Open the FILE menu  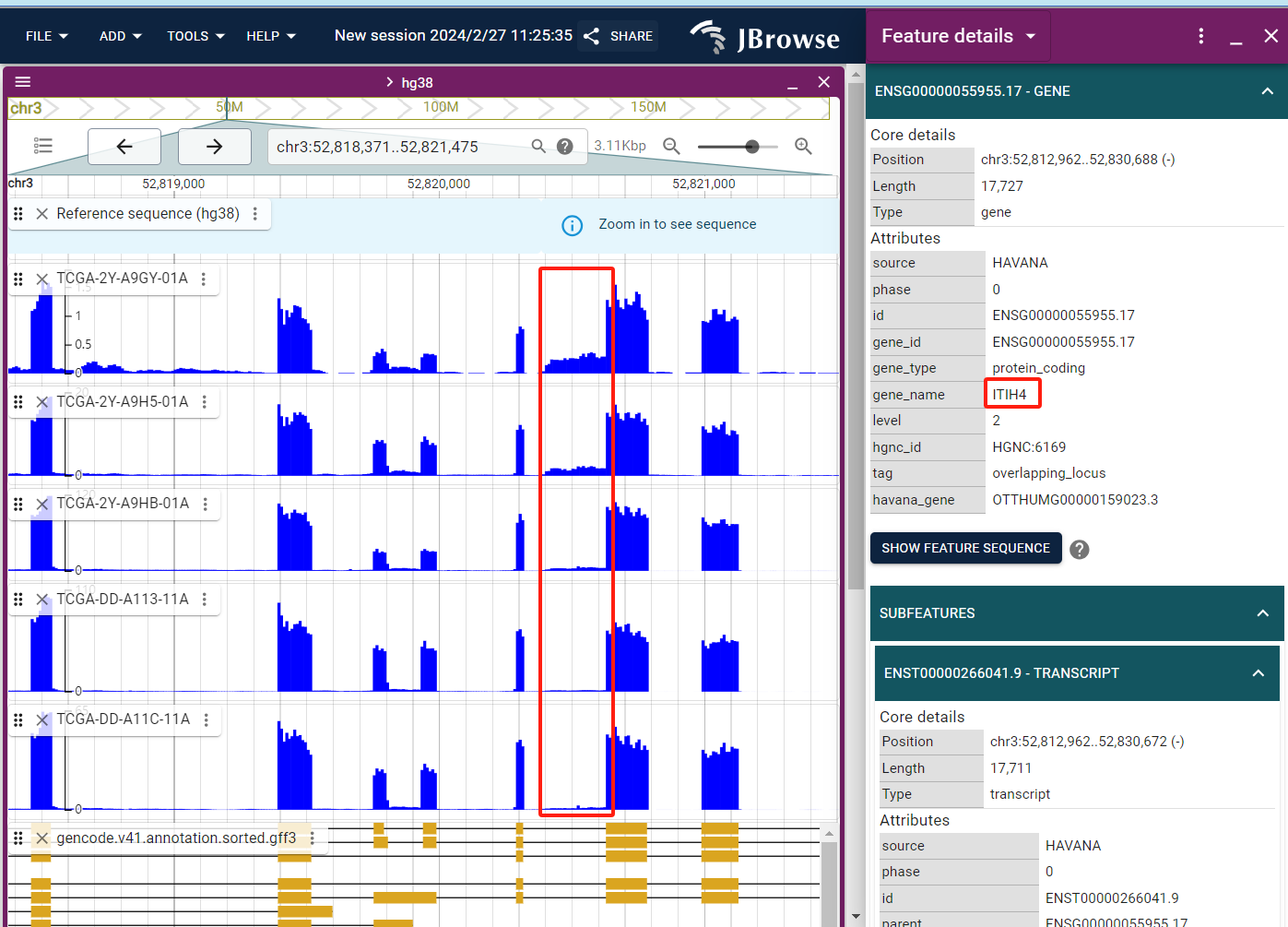pos(46,36)
